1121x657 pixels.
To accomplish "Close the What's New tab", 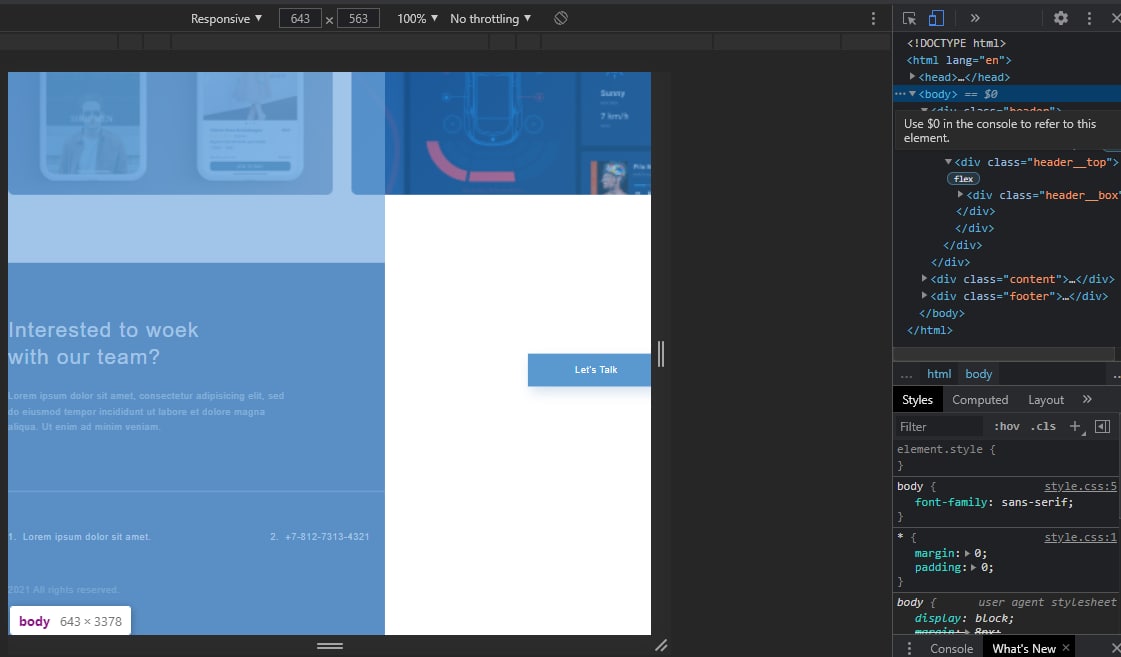I will tap(1066, 648).
